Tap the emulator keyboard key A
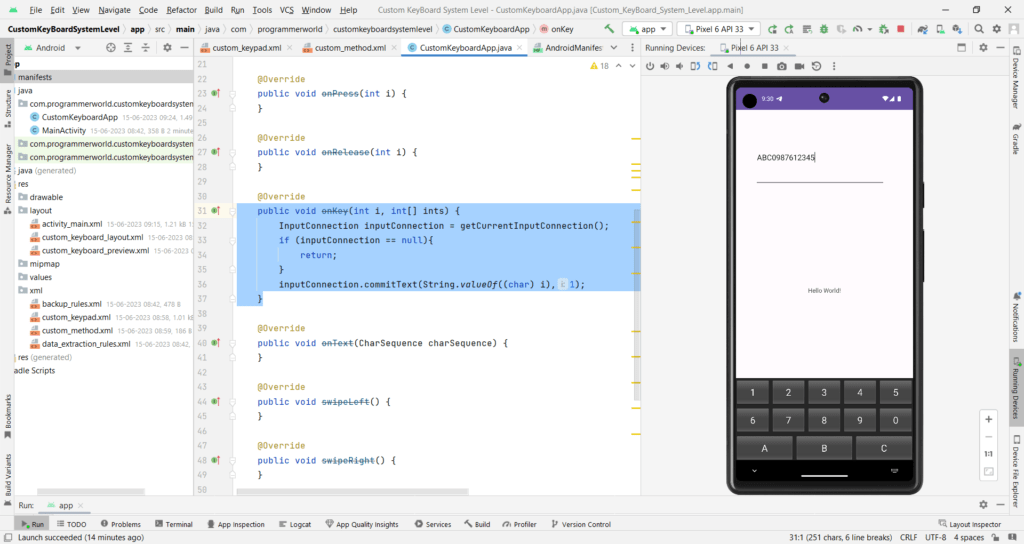This screenshot has width=1024, height=544. (764, 448)
